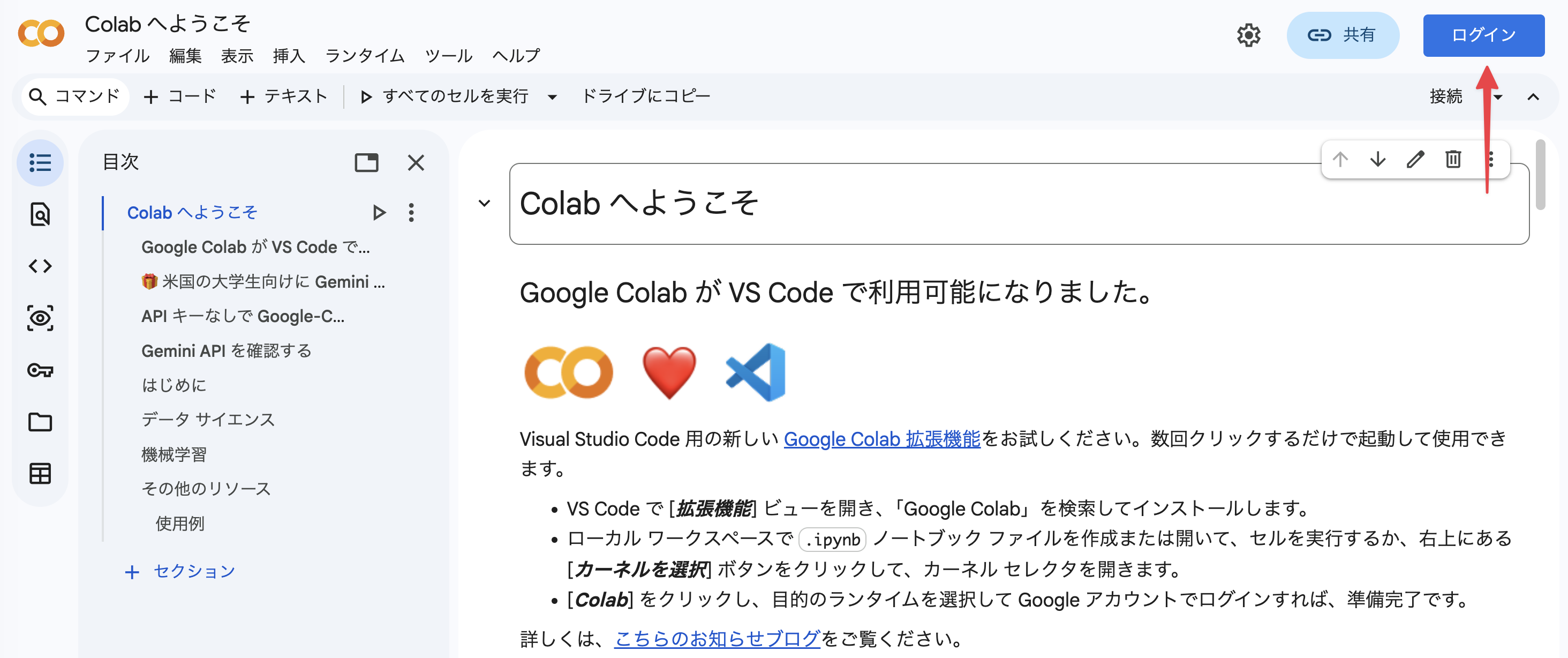Open the table of contents panel
The width and height of the screenshot is (1568, 658).
40,163
